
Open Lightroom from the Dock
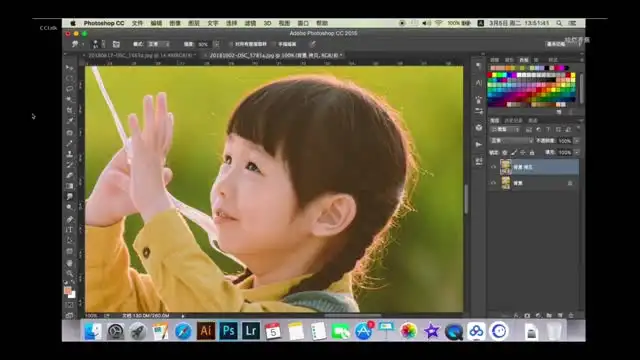251,330
